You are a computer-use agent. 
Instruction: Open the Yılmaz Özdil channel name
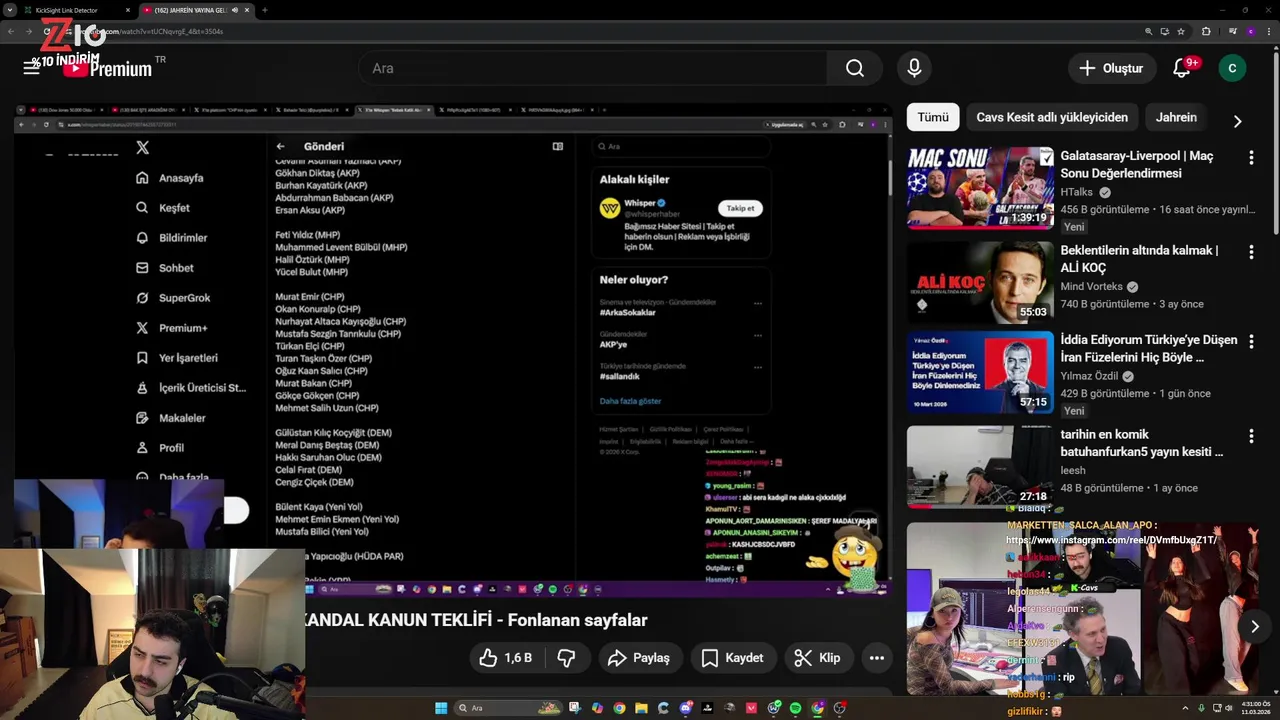[1089, 376]
